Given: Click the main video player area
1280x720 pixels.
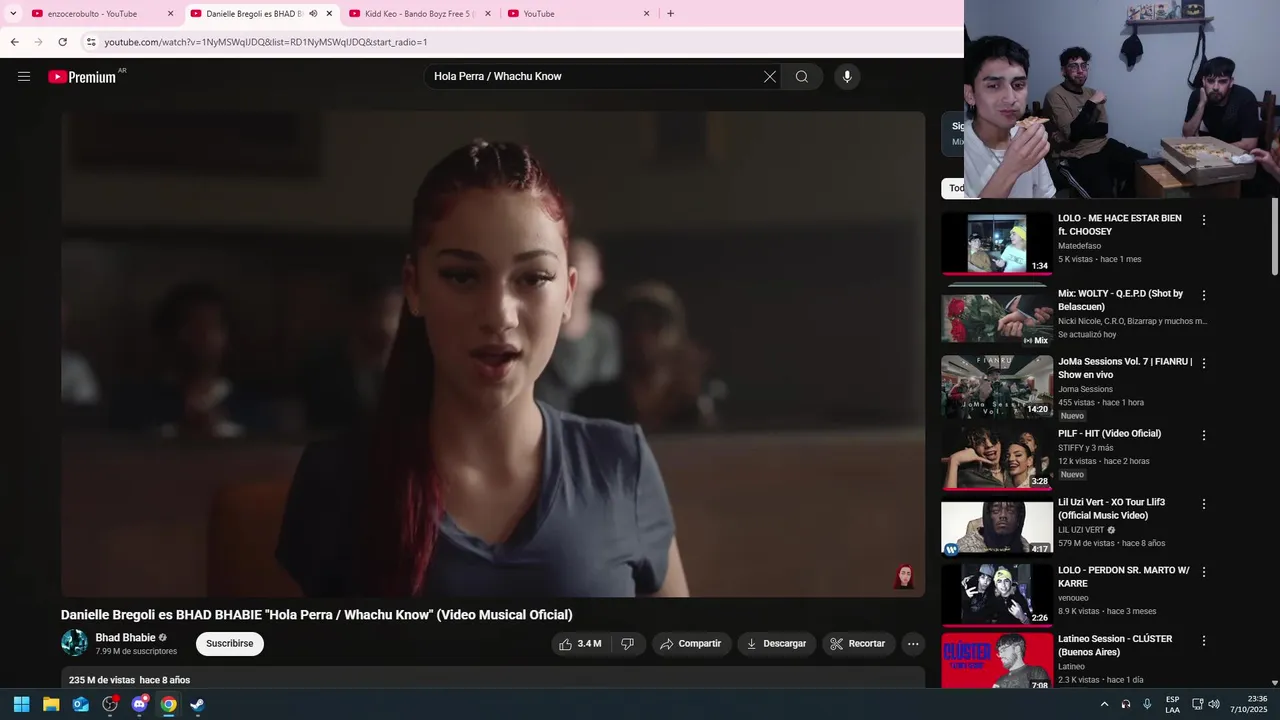Looking at the screenshot, I should (493, 354).
